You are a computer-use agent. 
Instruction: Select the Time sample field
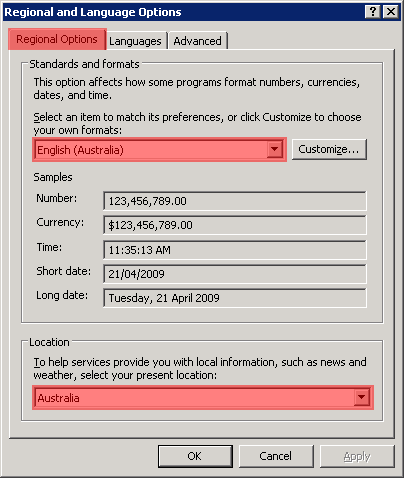[x=235, y=250]
